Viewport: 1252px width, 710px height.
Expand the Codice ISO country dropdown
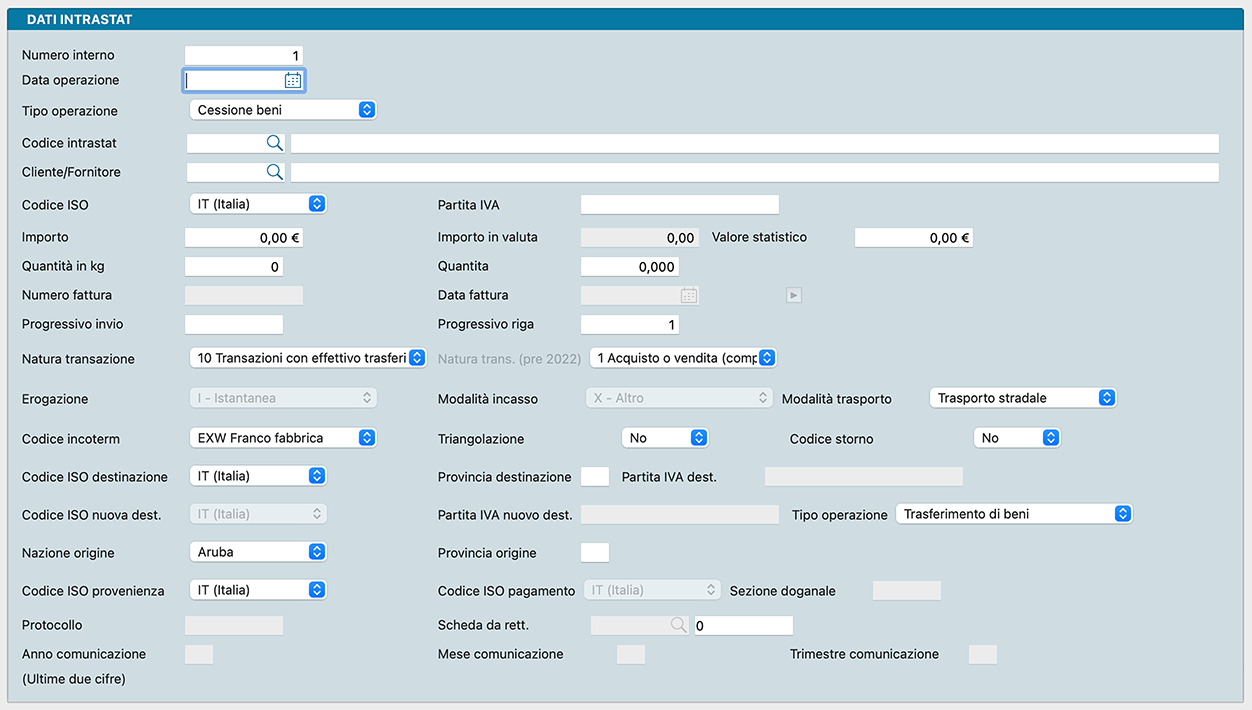click(258, 204)
